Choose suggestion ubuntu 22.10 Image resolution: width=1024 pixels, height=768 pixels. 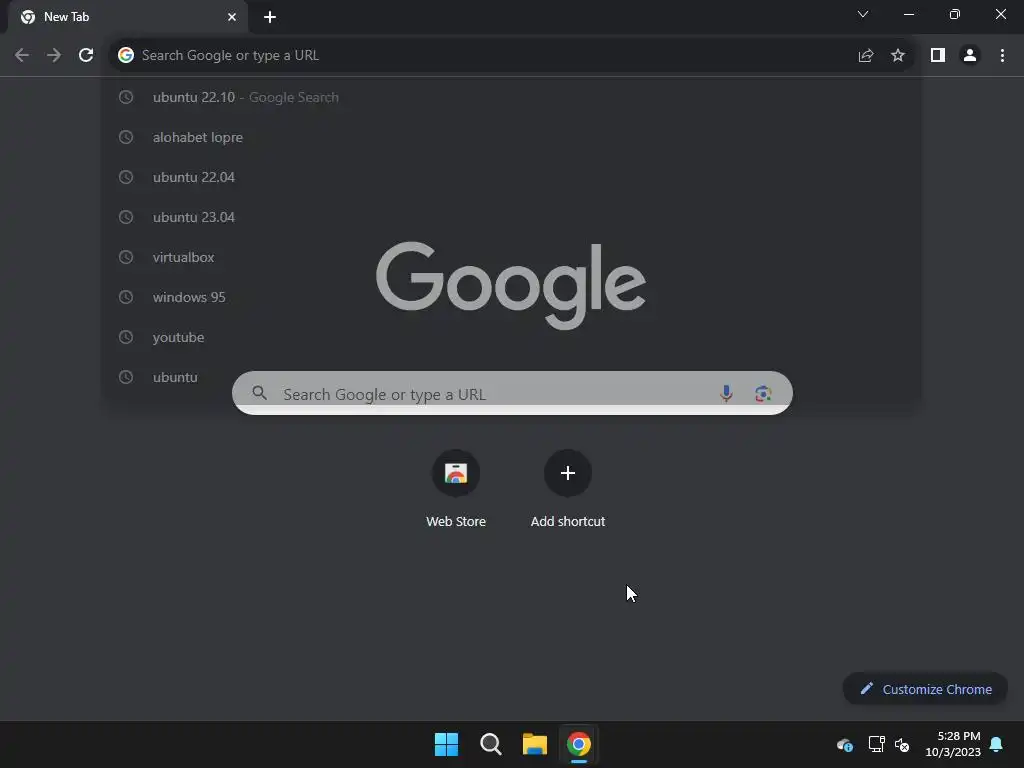click(511, 97)
